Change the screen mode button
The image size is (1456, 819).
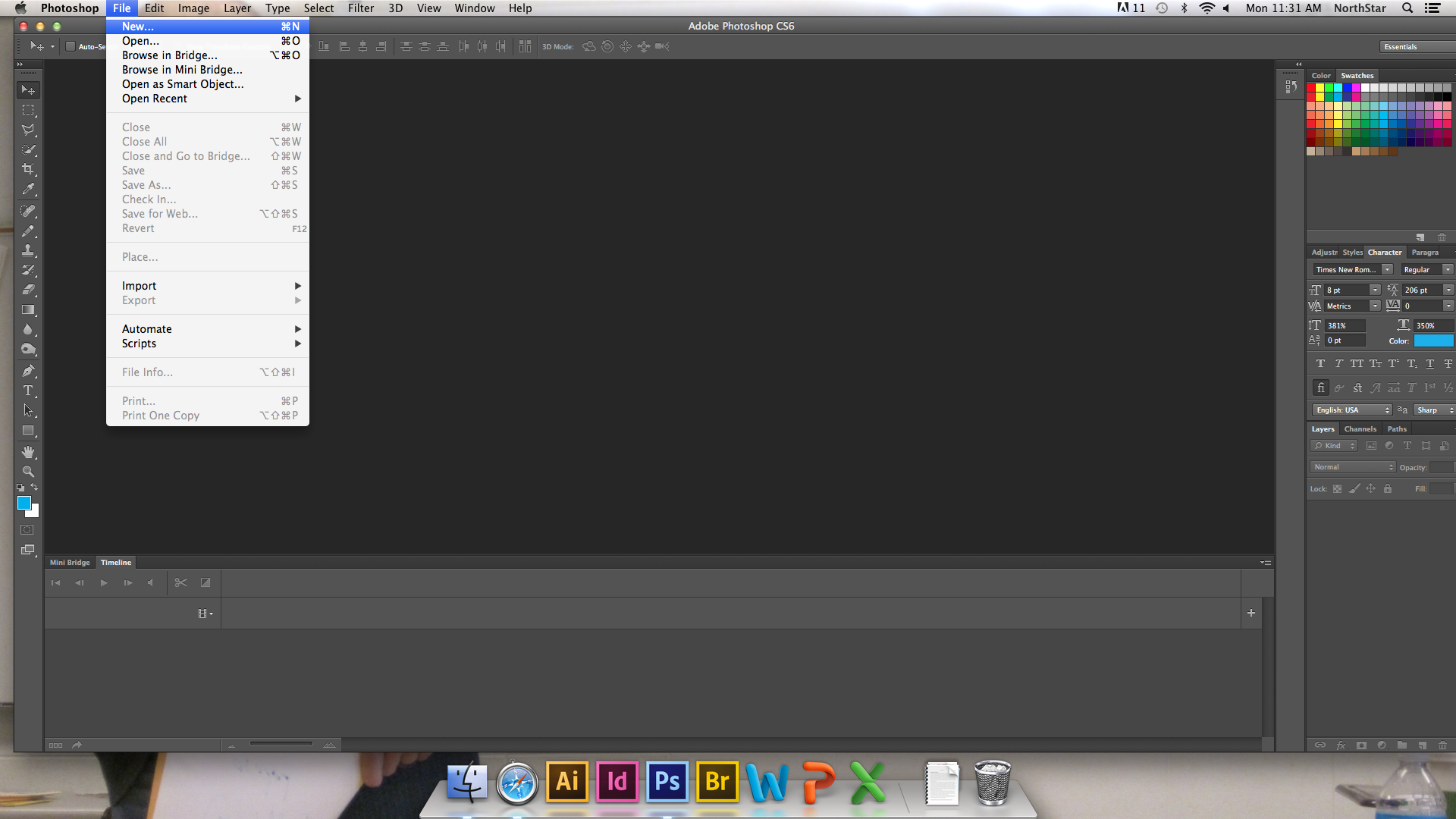[28, 550]
